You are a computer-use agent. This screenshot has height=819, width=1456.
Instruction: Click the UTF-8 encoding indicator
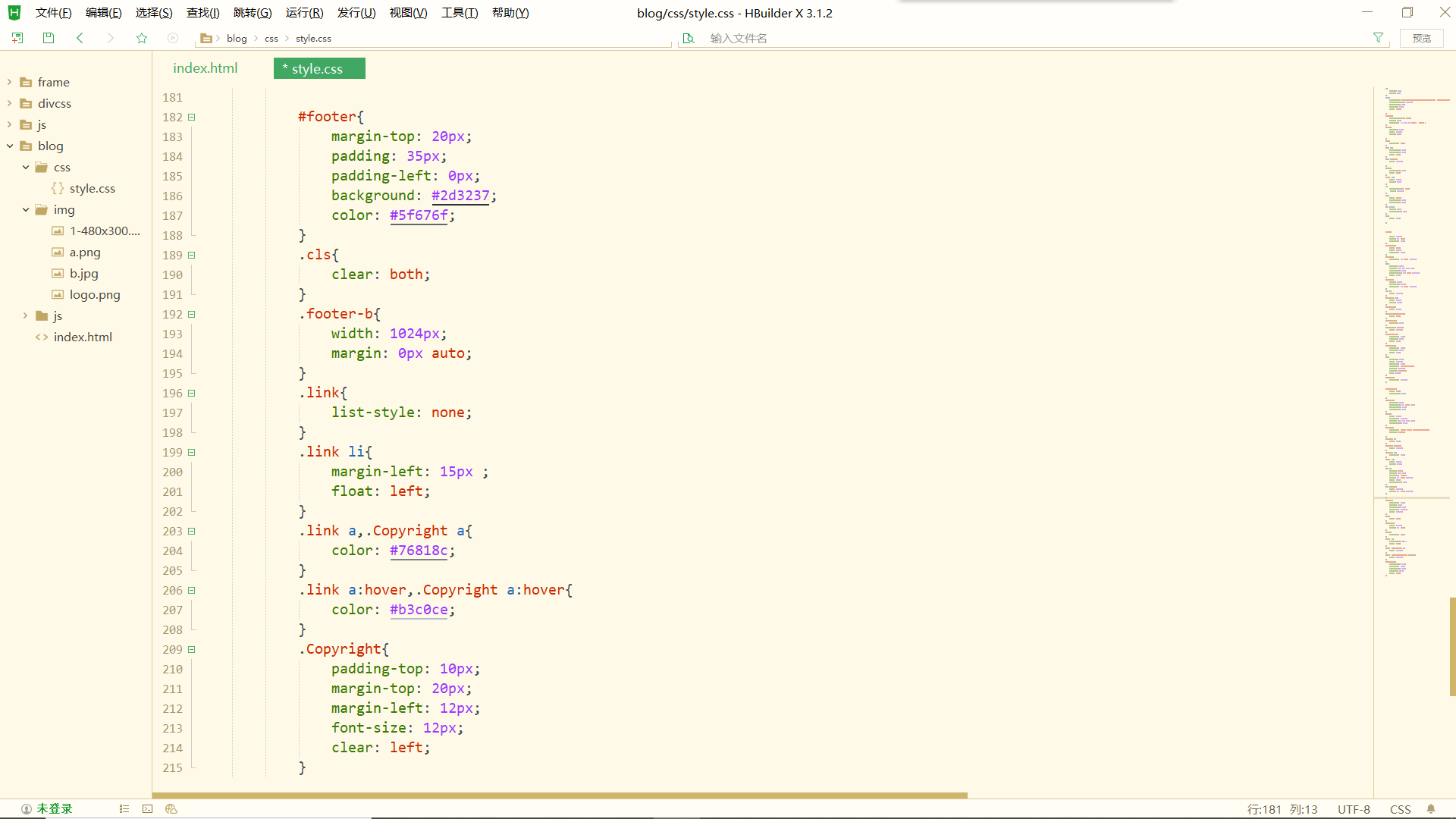tap(1354, 809)
